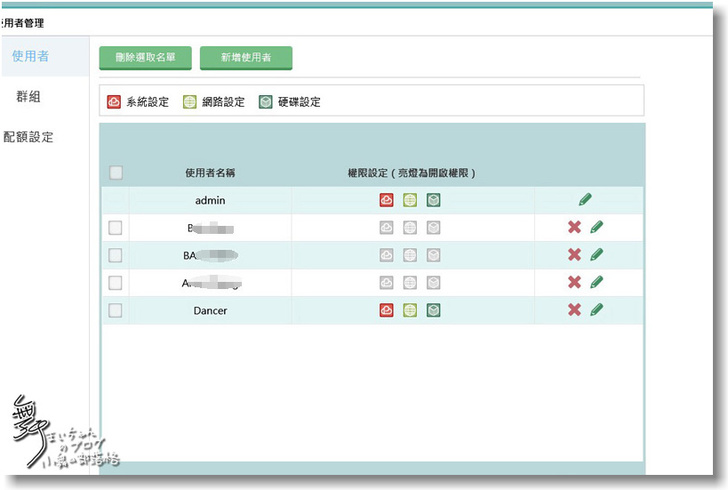
Task: Toggle Dancer's red system settings permission icon
Action: (x=386, y=310)
